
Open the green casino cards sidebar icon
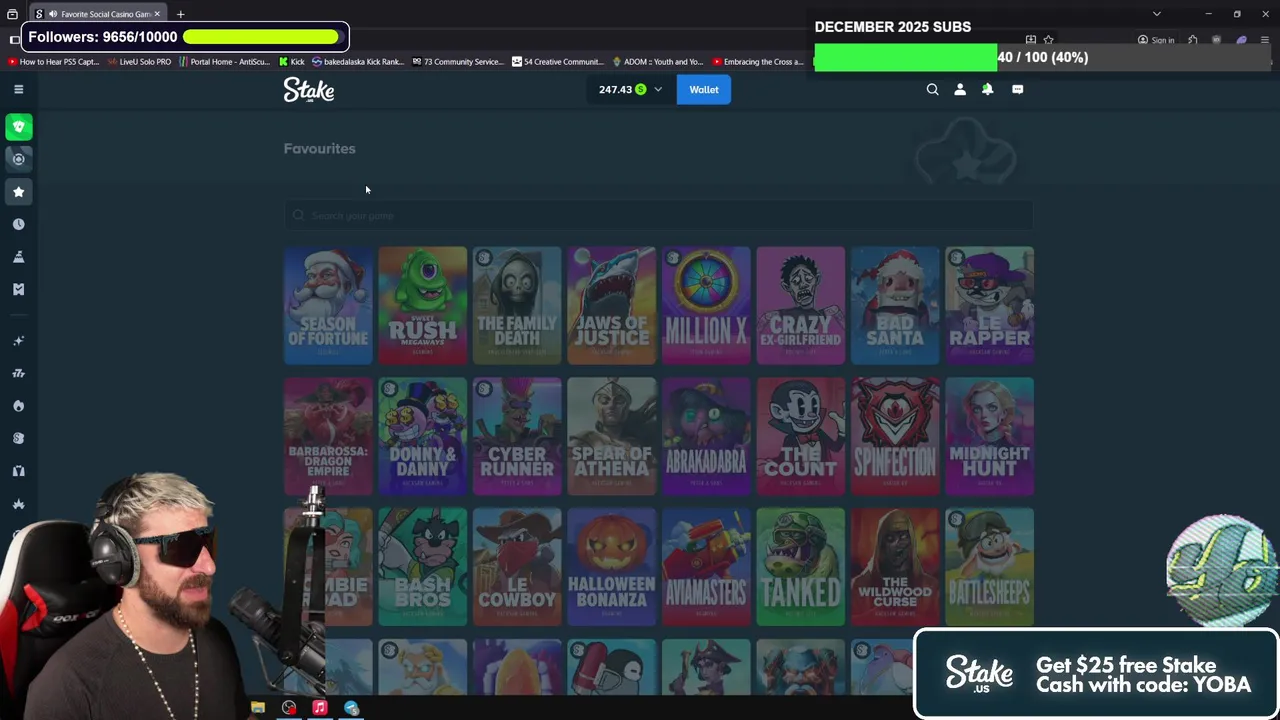(x=18, y=127)
